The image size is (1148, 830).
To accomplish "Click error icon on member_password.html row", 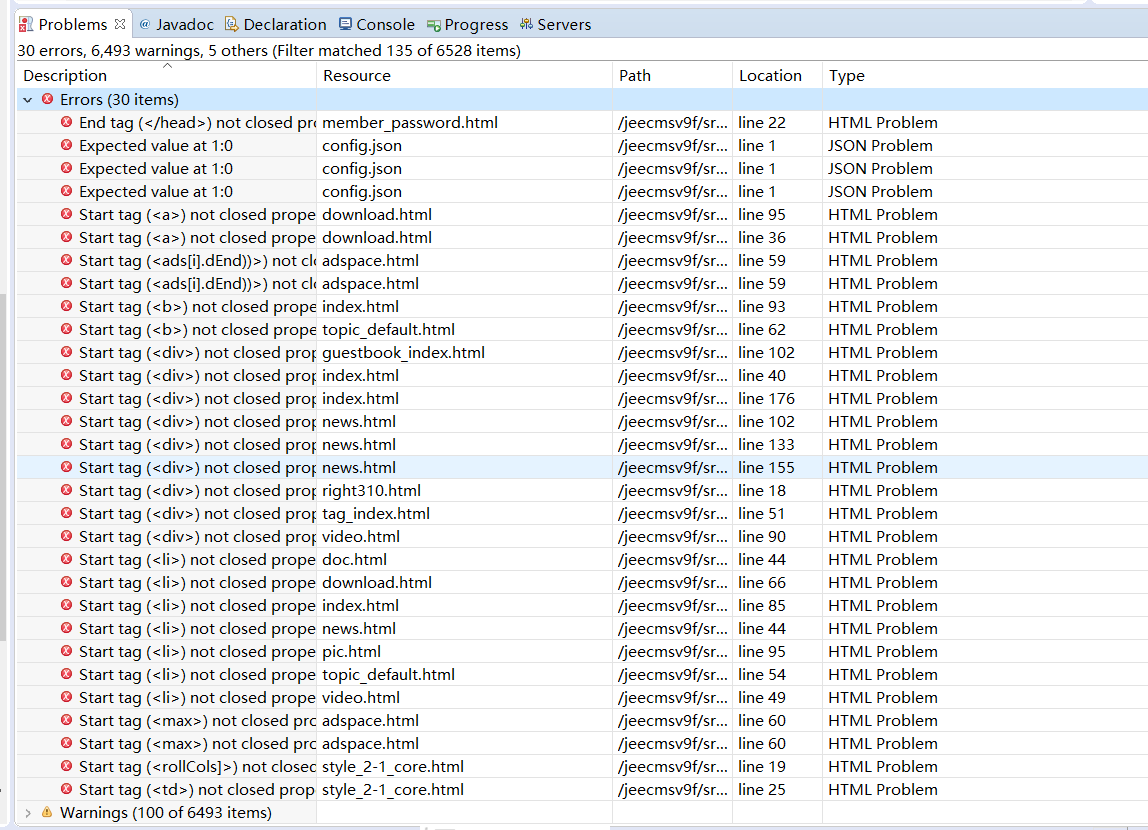I will click(x=67, y=122).
